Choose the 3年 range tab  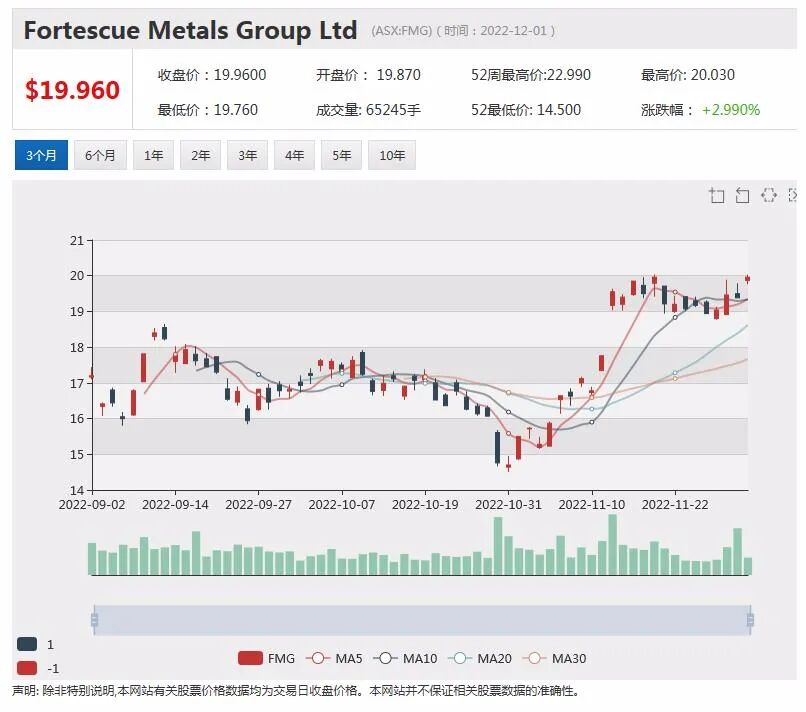247,155
